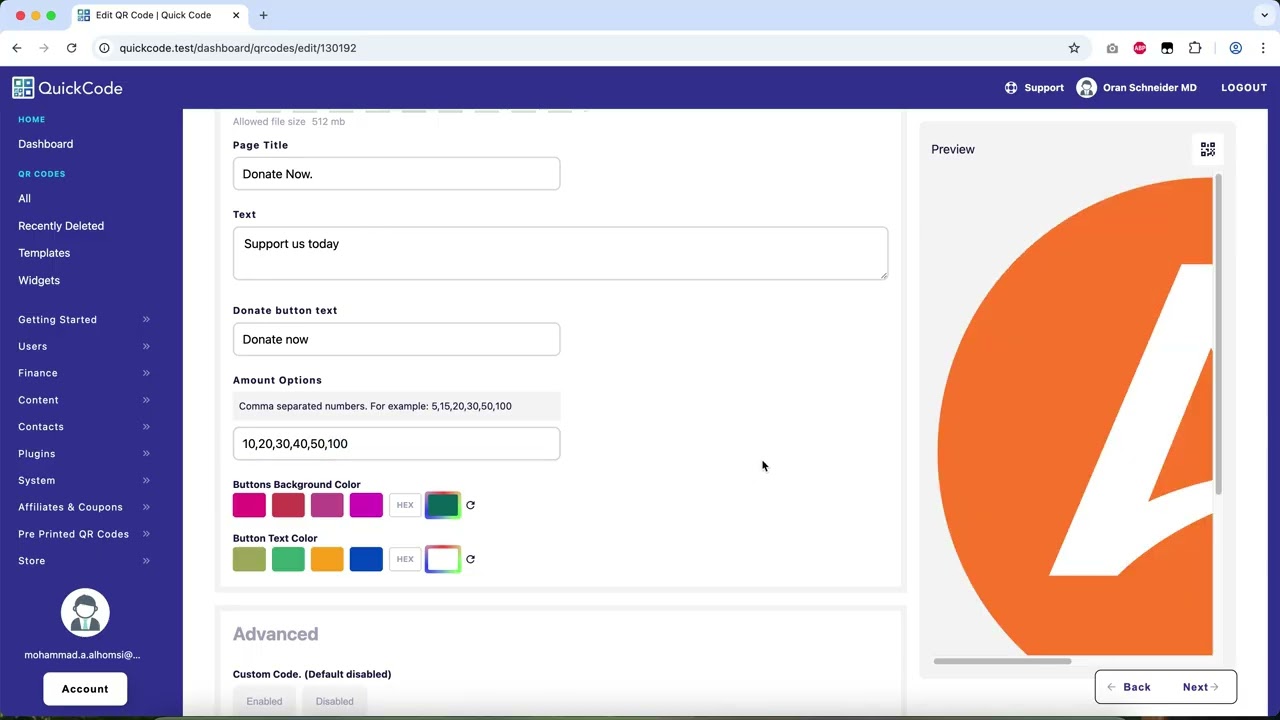Click the orange preview image

click(1075, 416)
